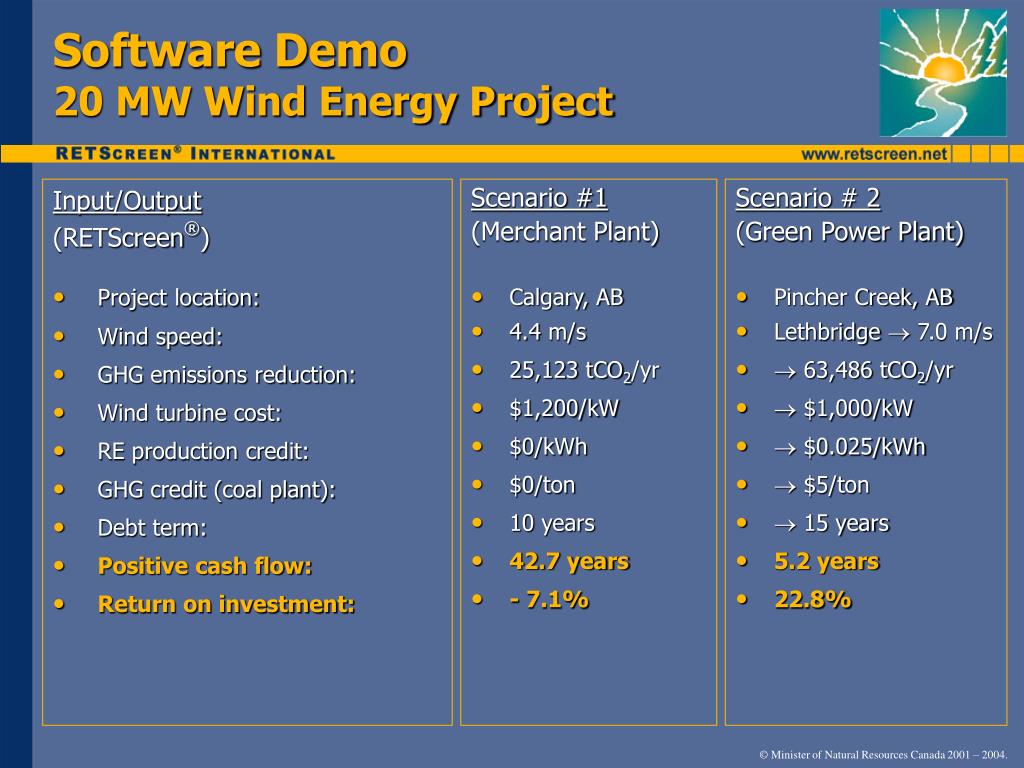Screen dimensions: 1024x768
Task: Click 'GHG credit (coal plant):' label
Action: [x=216, y=490]
